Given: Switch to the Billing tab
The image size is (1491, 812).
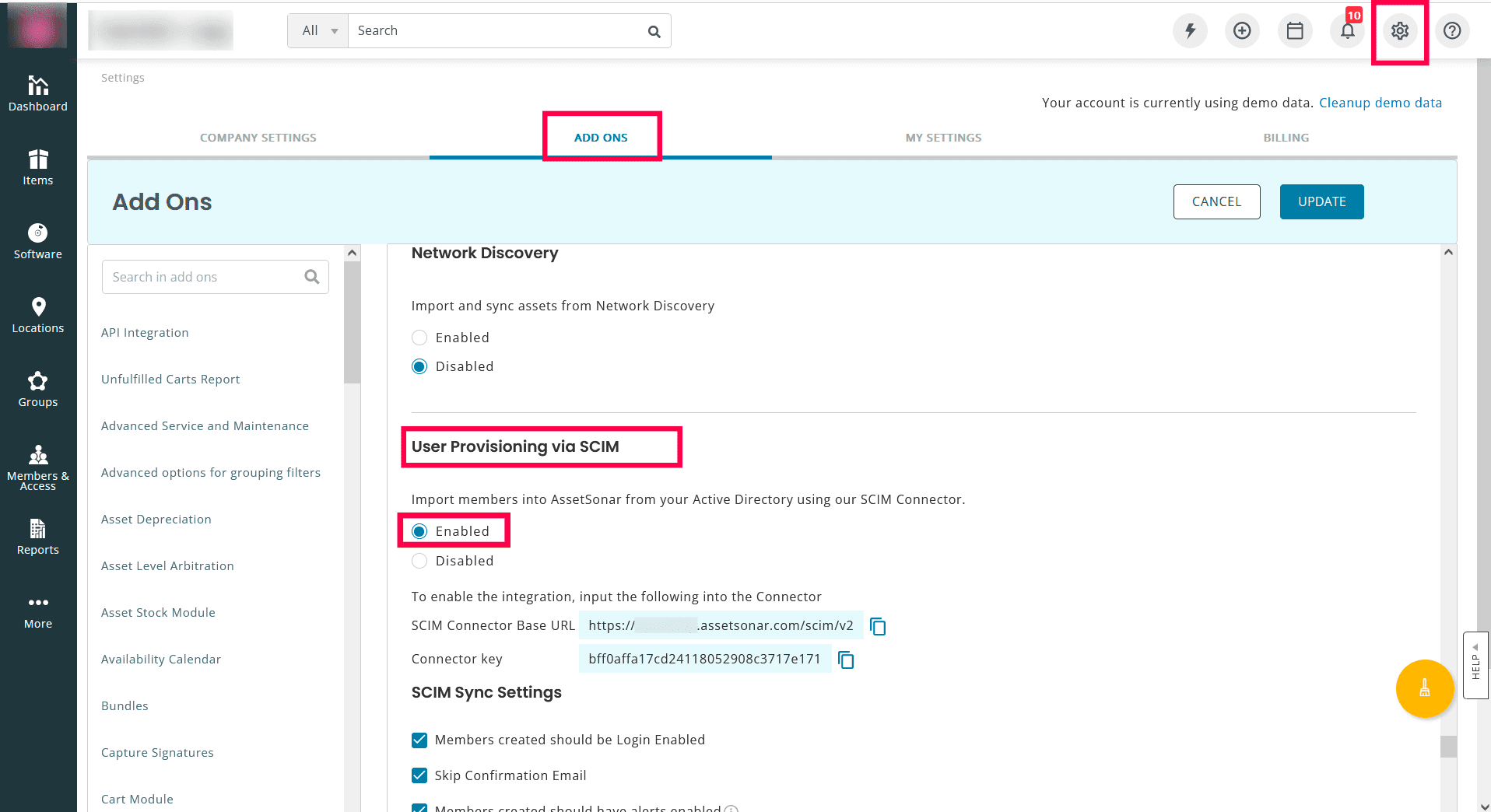Looking at the screenshot, I should coord(1286,138).
